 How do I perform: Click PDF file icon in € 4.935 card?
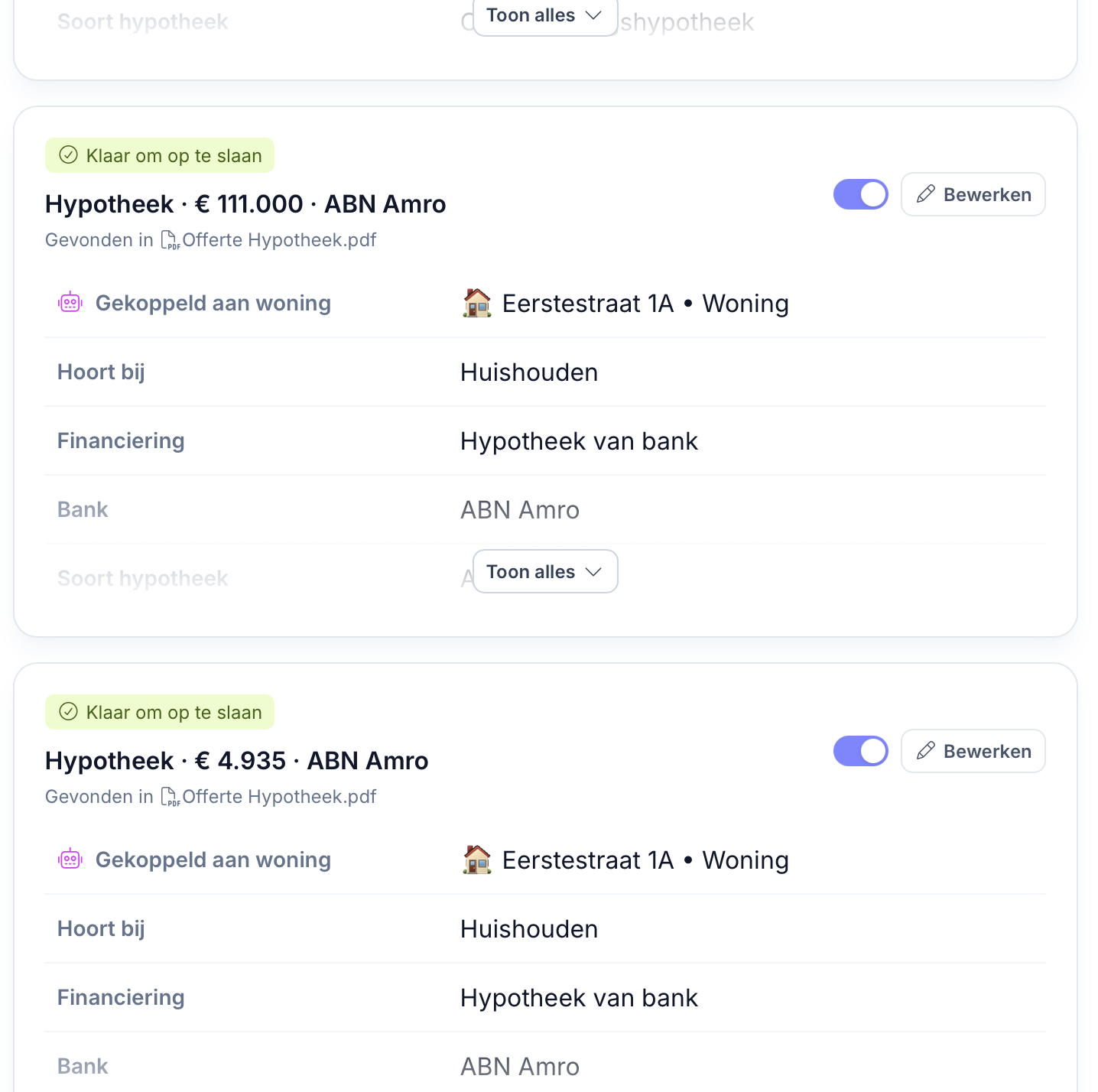(170, 798)
